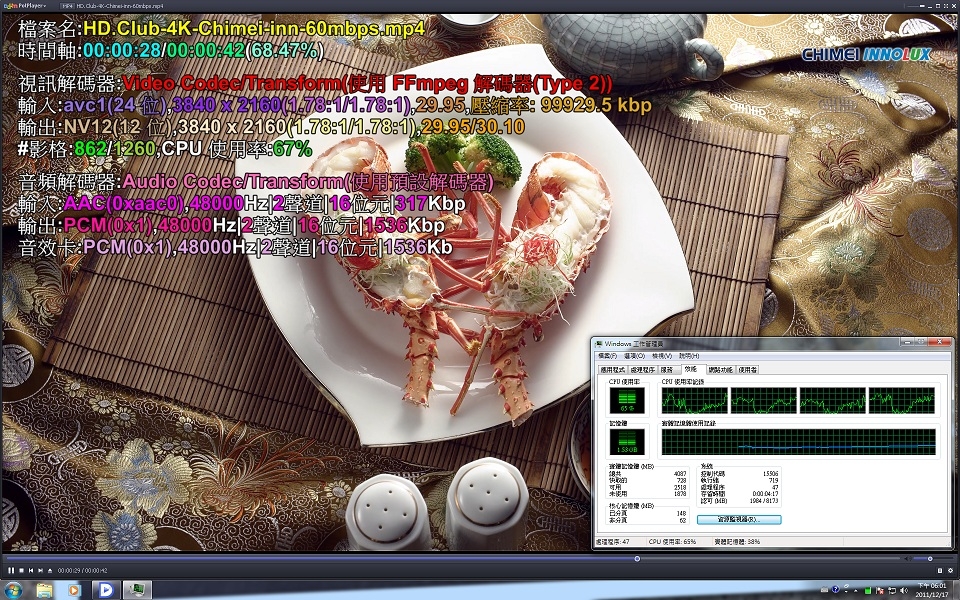960x600 pixels.
Task: Switch to the 使用者 tab
Action: coord(747,370)
